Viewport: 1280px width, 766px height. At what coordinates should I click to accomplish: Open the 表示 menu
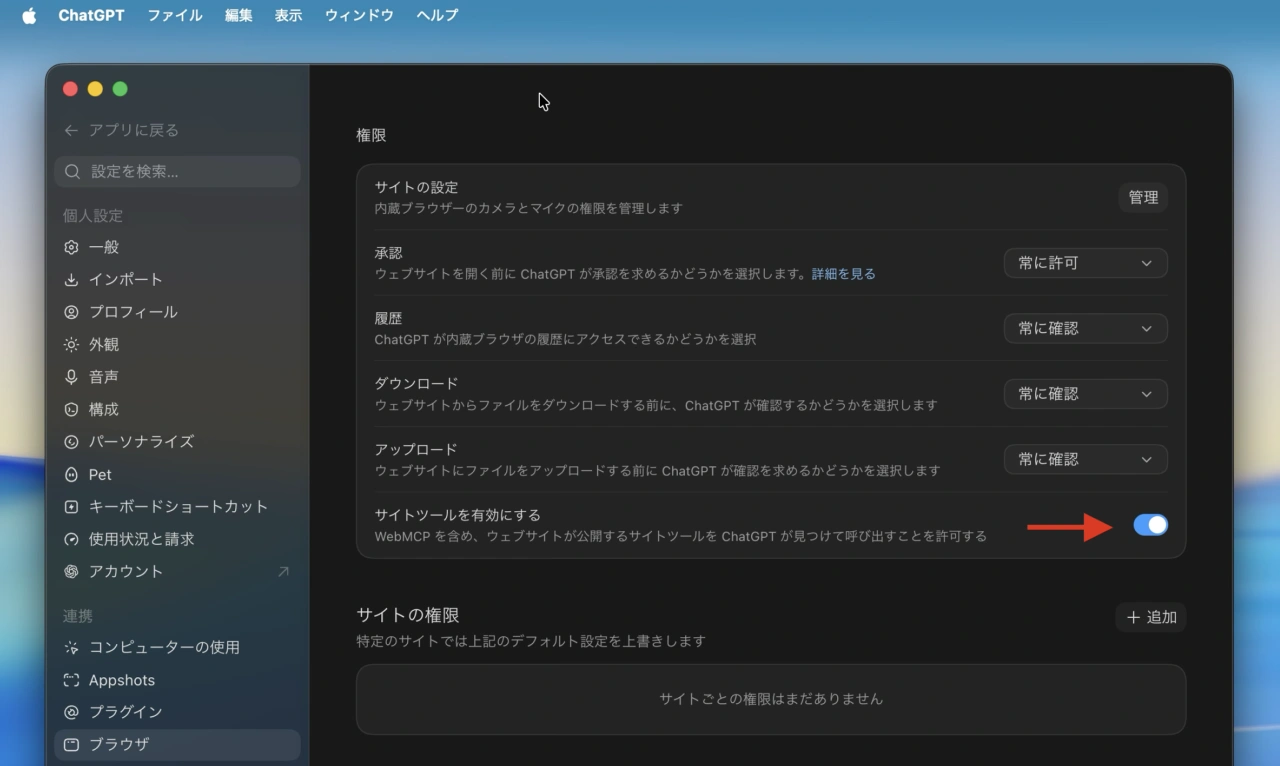(289, 15)
